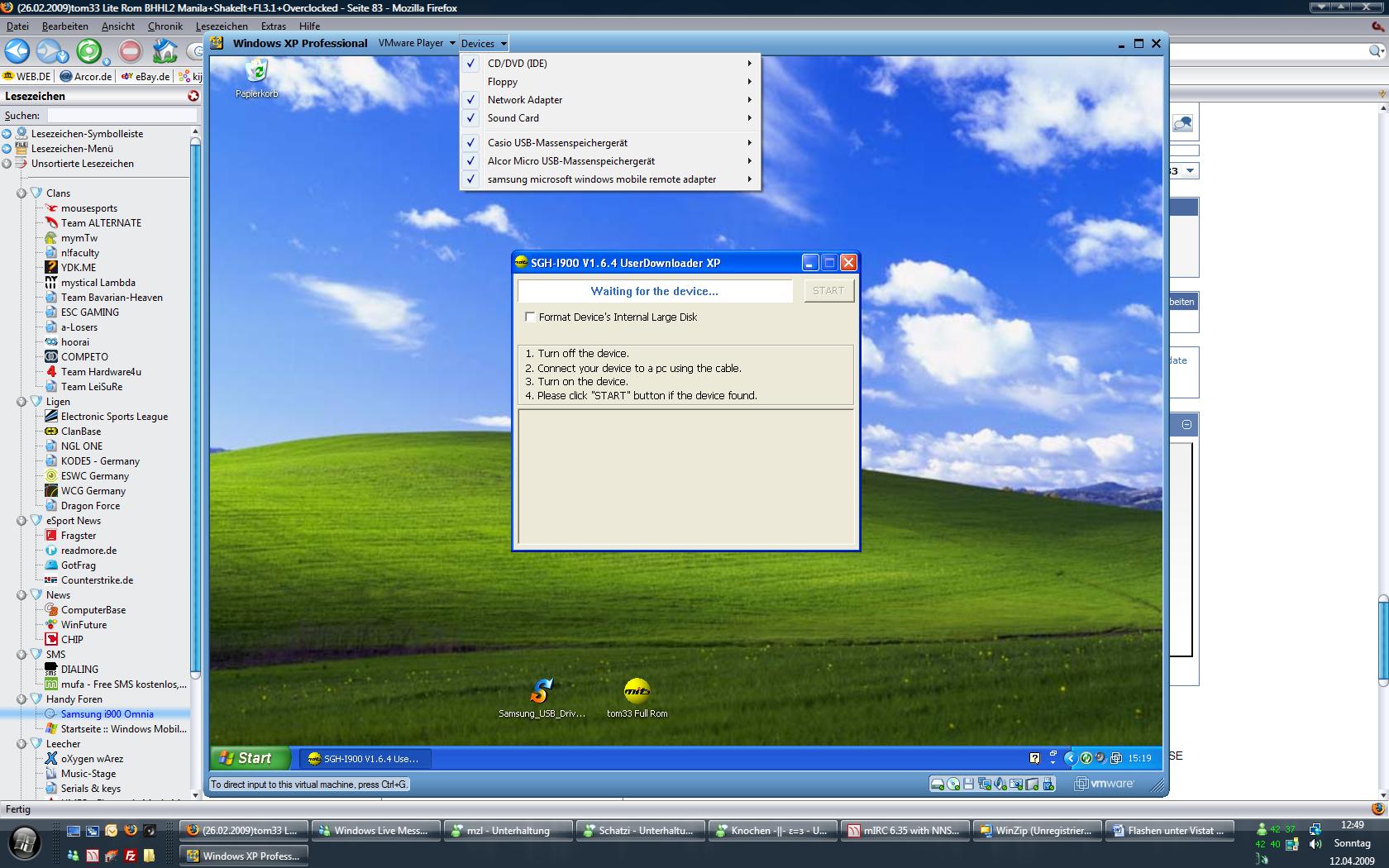The width and height of the screenshot is (1389, 868).
Task: Click volume speaker tray icon
Action: 1315,844
